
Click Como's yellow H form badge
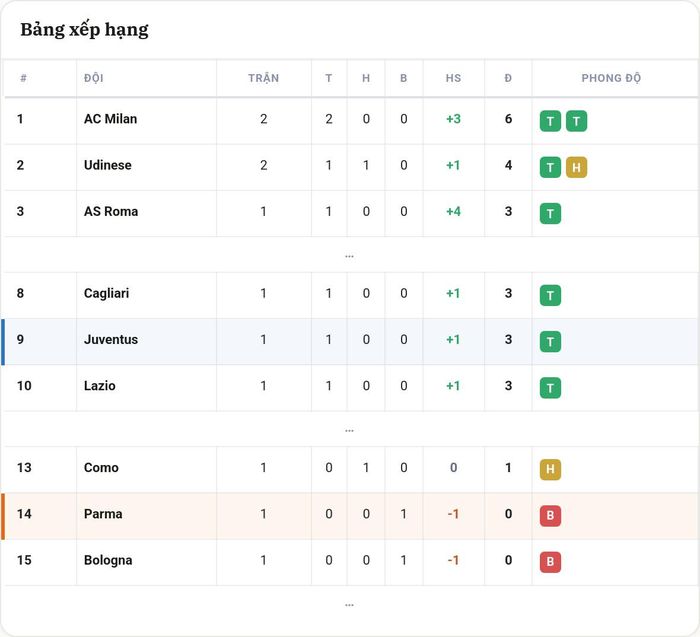tap(550, 469)
